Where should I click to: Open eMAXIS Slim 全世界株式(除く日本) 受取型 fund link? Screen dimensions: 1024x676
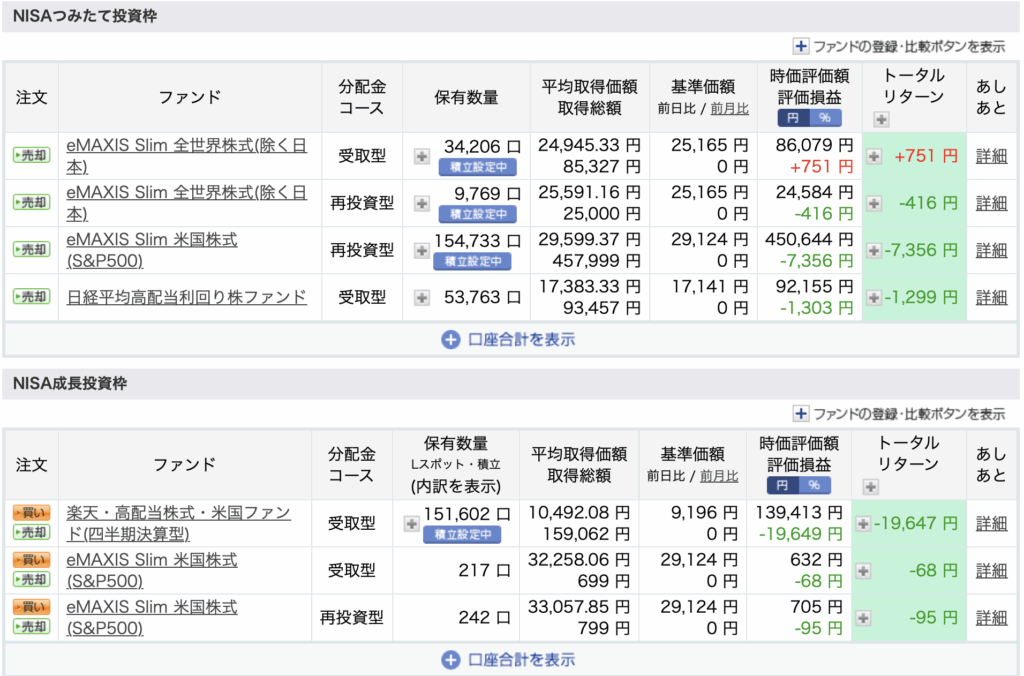point(187,155)
